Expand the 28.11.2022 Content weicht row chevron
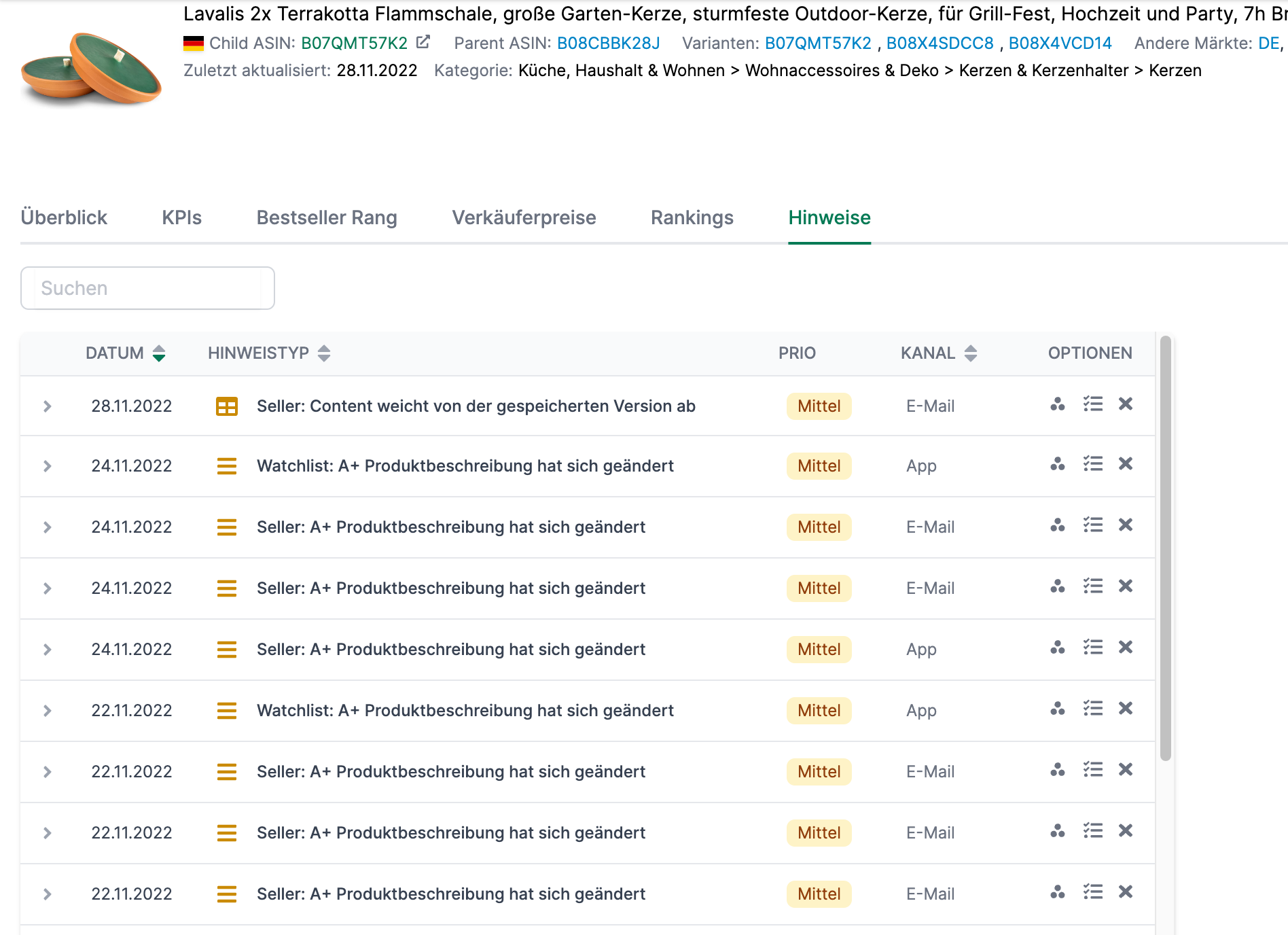Screen dimensions: 1288x935 48,406
